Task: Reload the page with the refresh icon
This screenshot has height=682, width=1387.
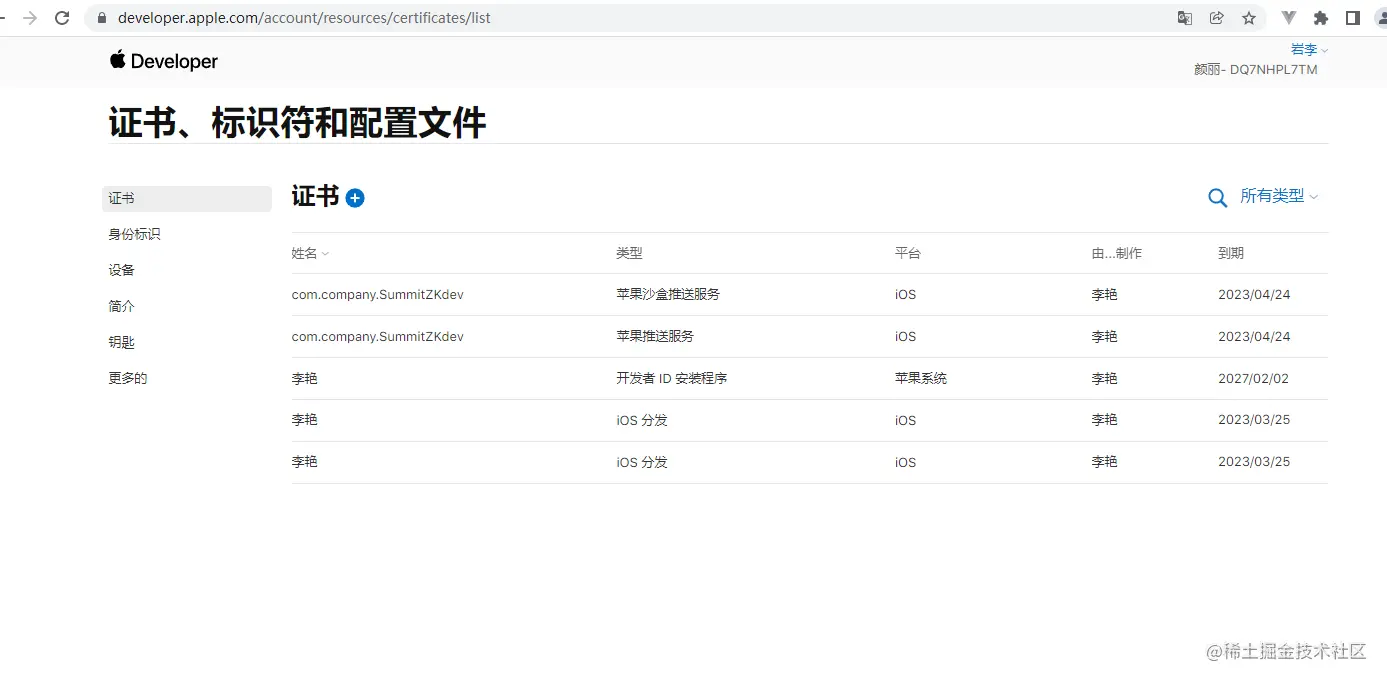Action: point(62,17)
